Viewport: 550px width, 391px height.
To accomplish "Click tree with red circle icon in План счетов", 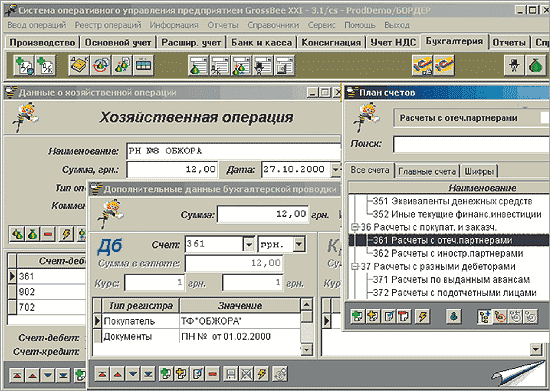I will click(x=500, y=316).
